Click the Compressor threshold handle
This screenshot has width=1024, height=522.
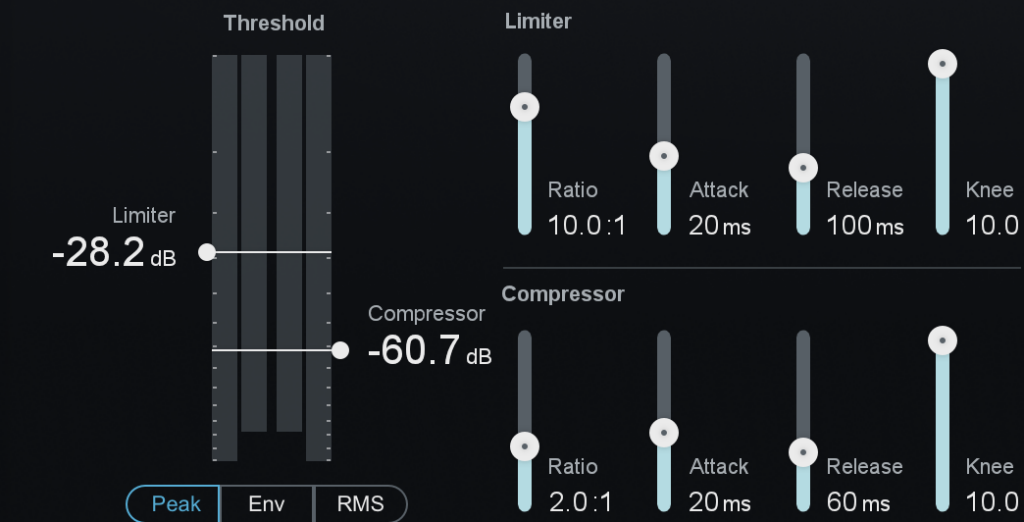[x=340, y=350]
